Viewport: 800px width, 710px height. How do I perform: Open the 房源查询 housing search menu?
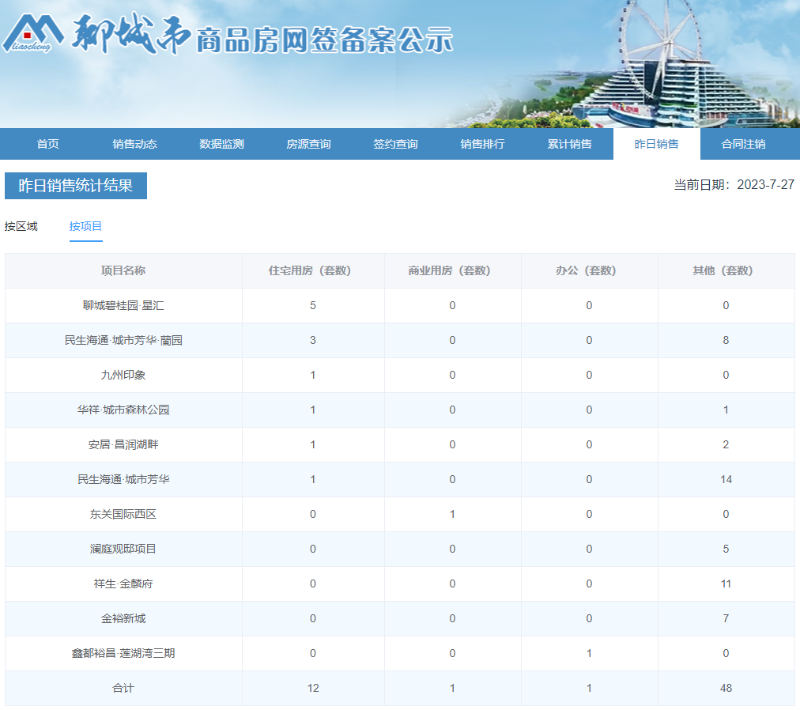[x=311, y=143]
